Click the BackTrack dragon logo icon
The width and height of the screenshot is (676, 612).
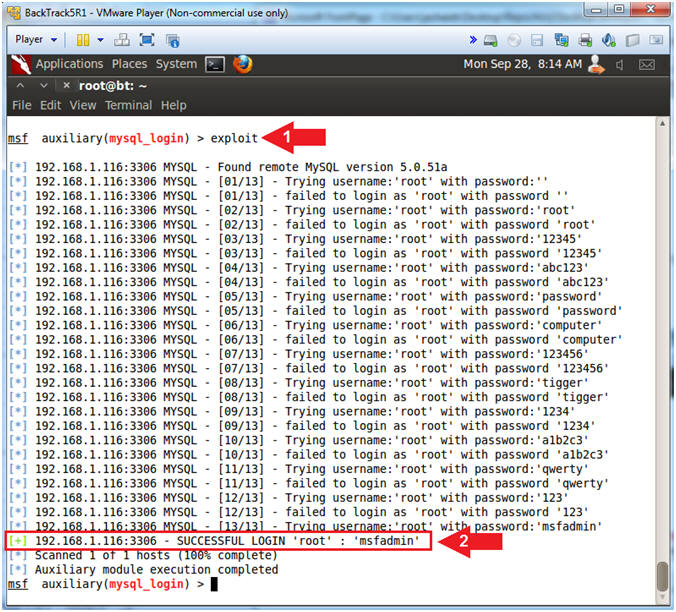pyautogui.click(x=21, y=65)
